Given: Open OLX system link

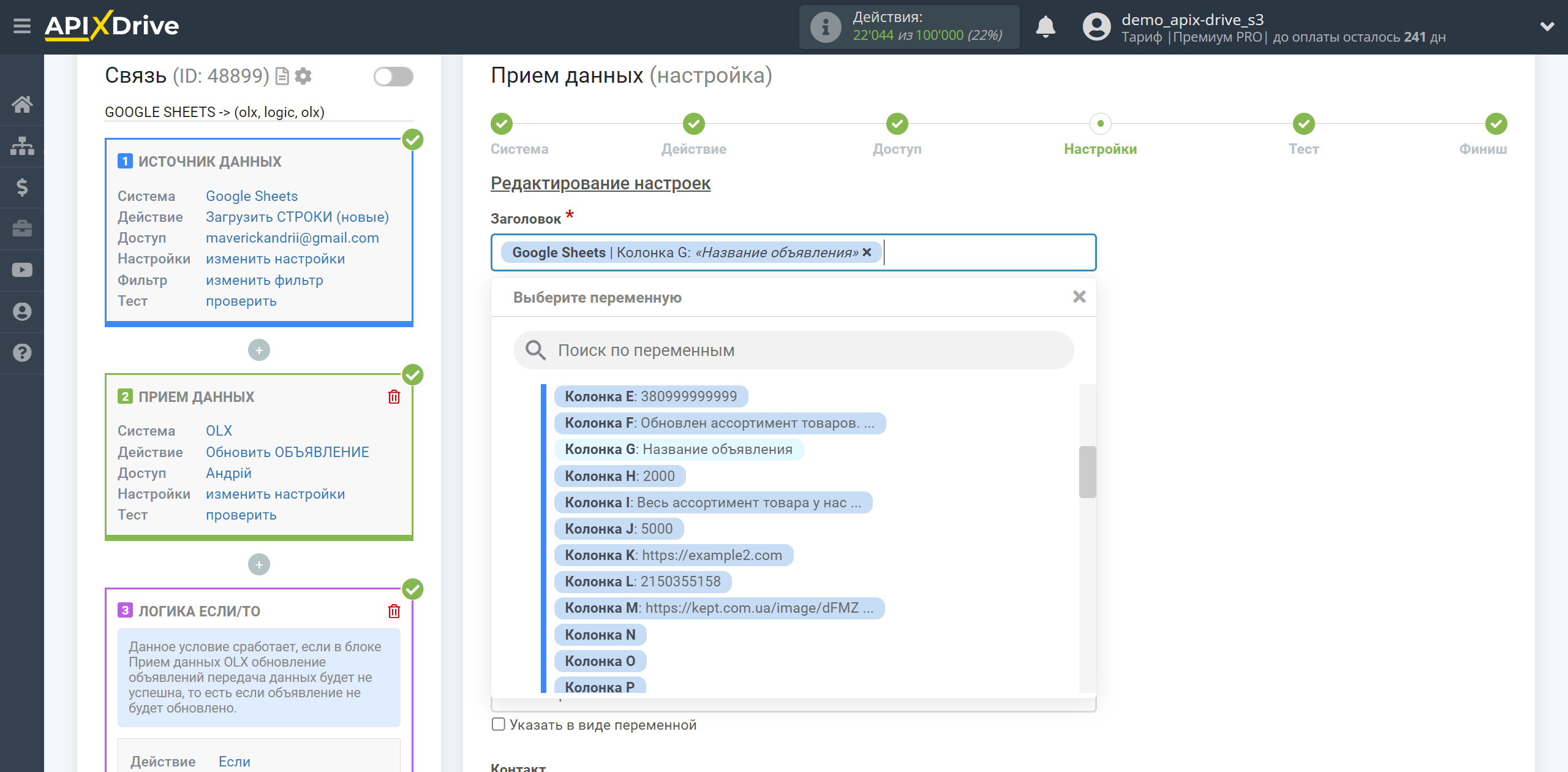Looking at the screenshot, I should (219, 431).
